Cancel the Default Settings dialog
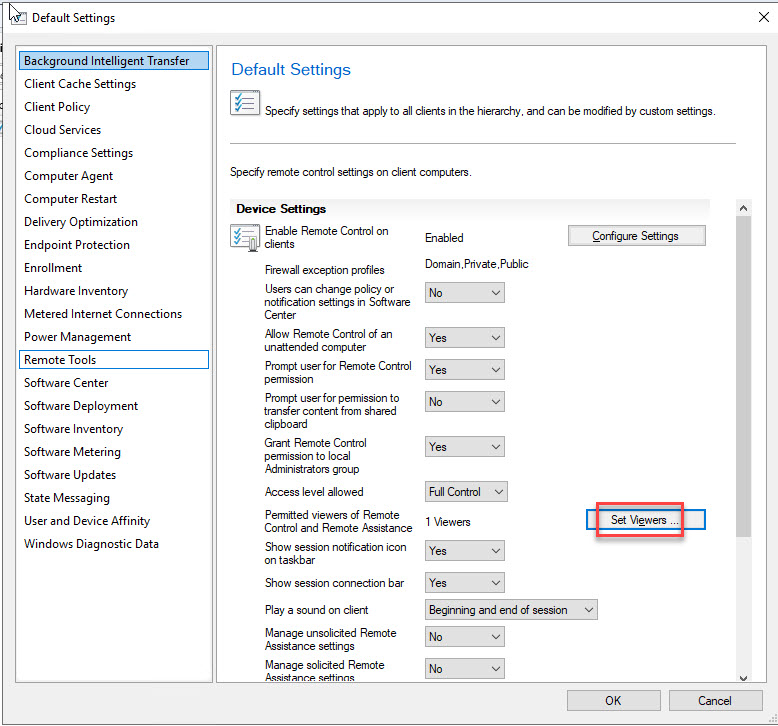This screenshot has width=778, height=726. (715, 700)
